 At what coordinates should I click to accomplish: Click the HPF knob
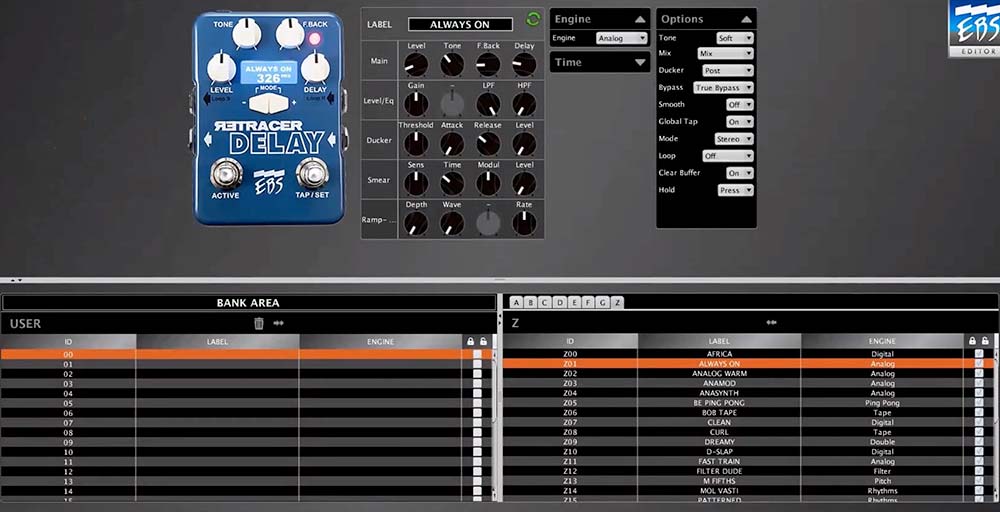(x=524, y=104)
